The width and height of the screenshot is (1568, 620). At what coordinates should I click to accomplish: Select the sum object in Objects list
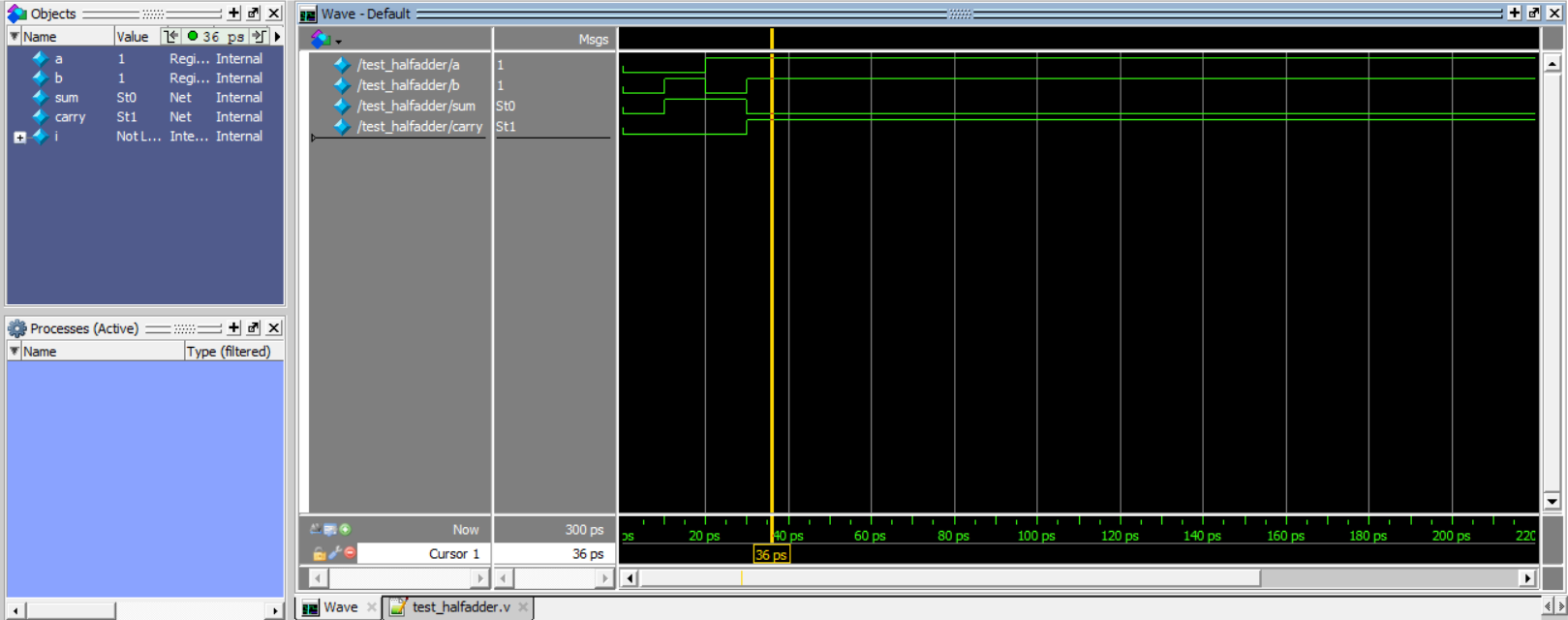coord(66,98)
